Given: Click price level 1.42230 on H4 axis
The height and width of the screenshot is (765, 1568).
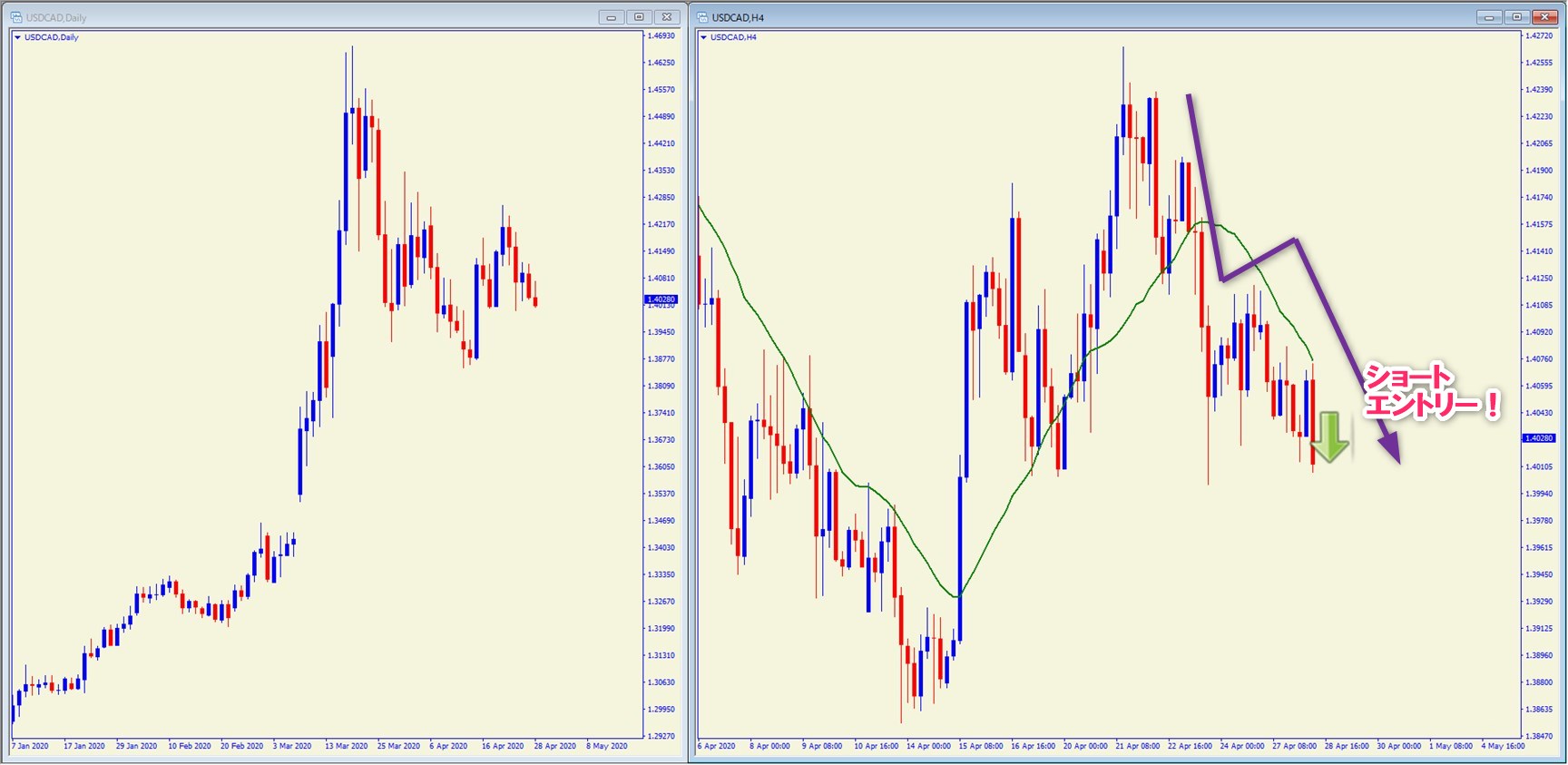Looking at the screenshot, I should pos(1539,116).
